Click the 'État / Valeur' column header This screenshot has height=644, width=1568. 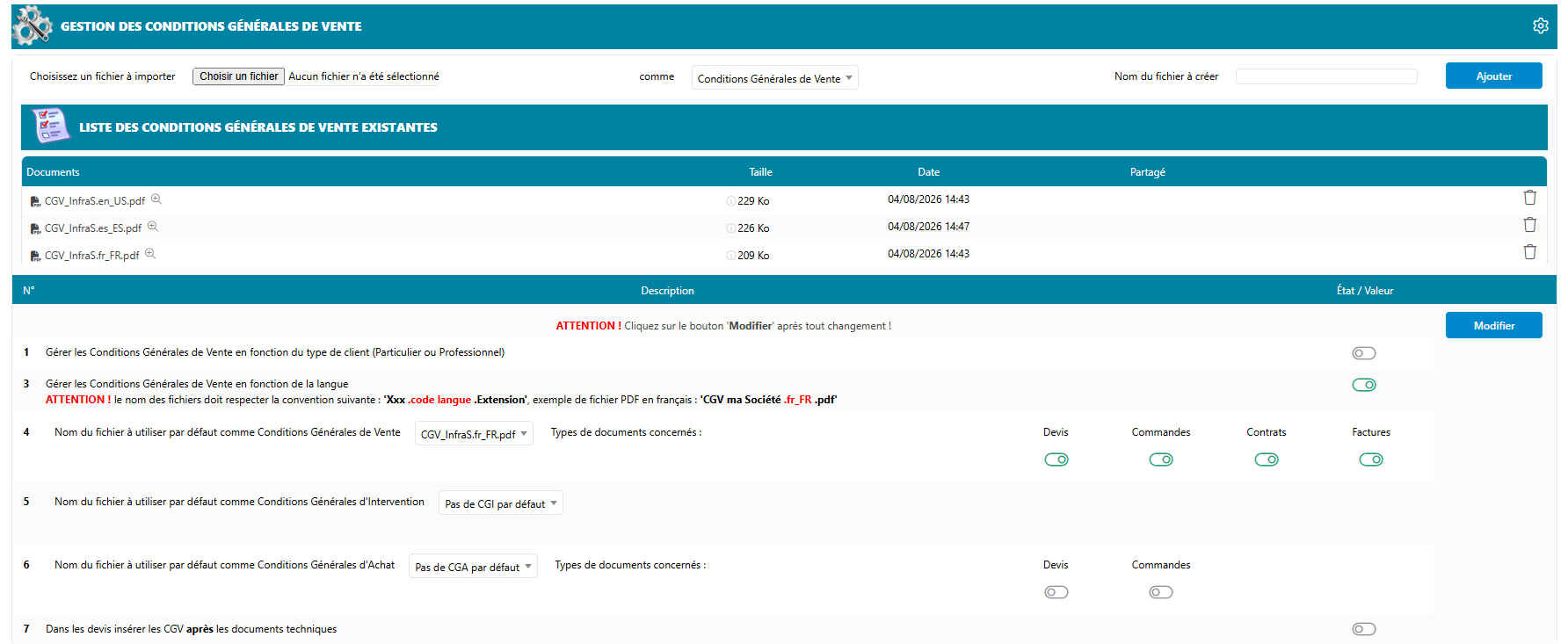pyautogui.click(x=1365, y=291)
